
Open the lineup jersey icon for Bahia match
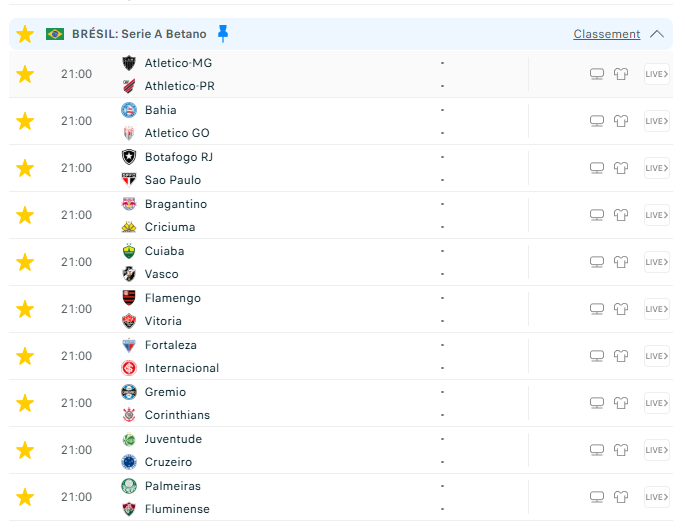click(621, 121)
